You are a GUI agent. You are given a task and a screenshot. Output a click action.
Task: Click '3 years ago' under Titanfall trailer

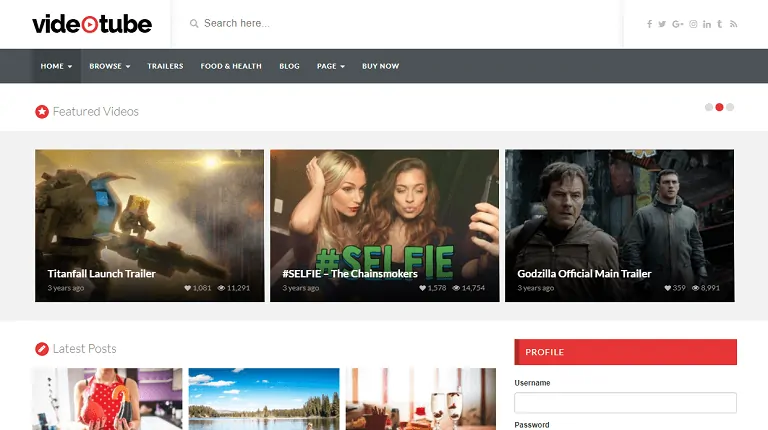[x=66, y=288]
